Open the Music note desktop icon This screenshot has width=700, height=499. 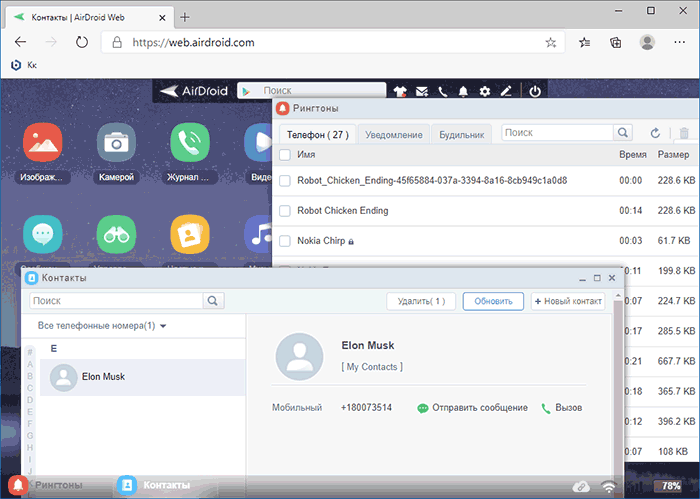258,234
